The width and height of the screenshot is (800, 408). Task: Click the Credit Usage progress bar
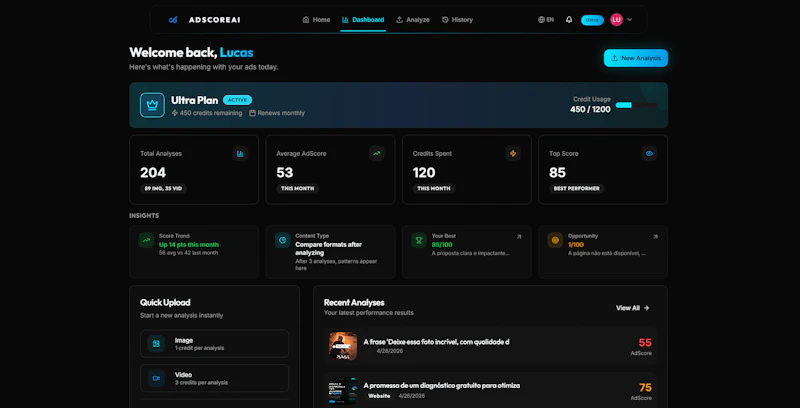636,105
